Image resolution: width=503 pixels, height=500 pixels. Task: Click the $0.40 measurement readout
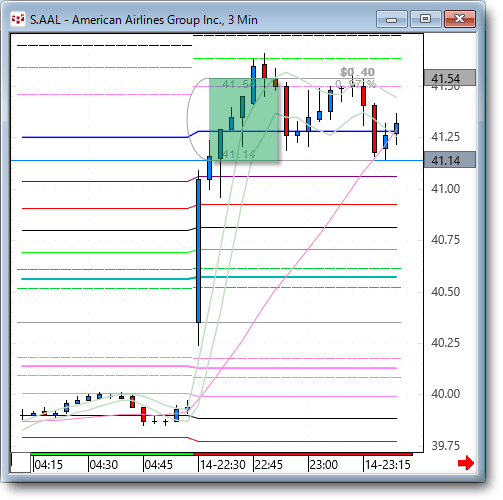pos(357,72)
